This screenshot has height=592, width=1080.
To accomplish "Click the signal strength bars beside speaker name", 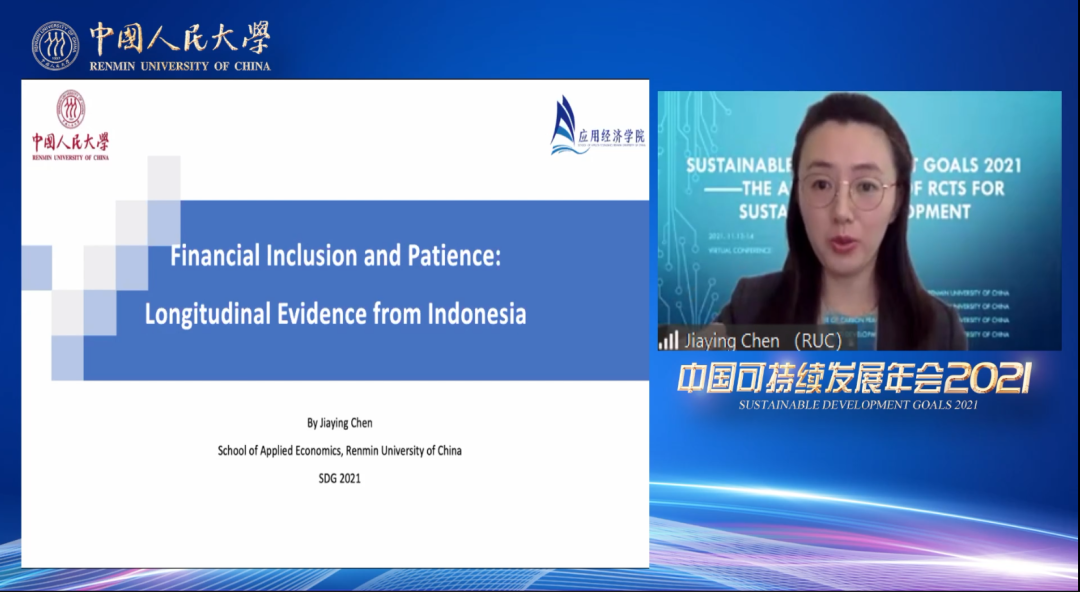I will point(668,340).
